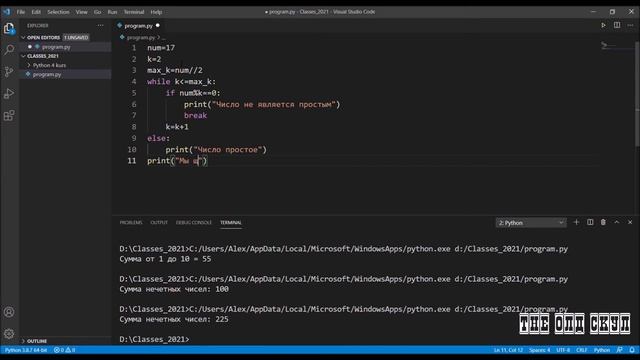Open the Extensions view
The image size is (640, 360).
coord(9,116)
